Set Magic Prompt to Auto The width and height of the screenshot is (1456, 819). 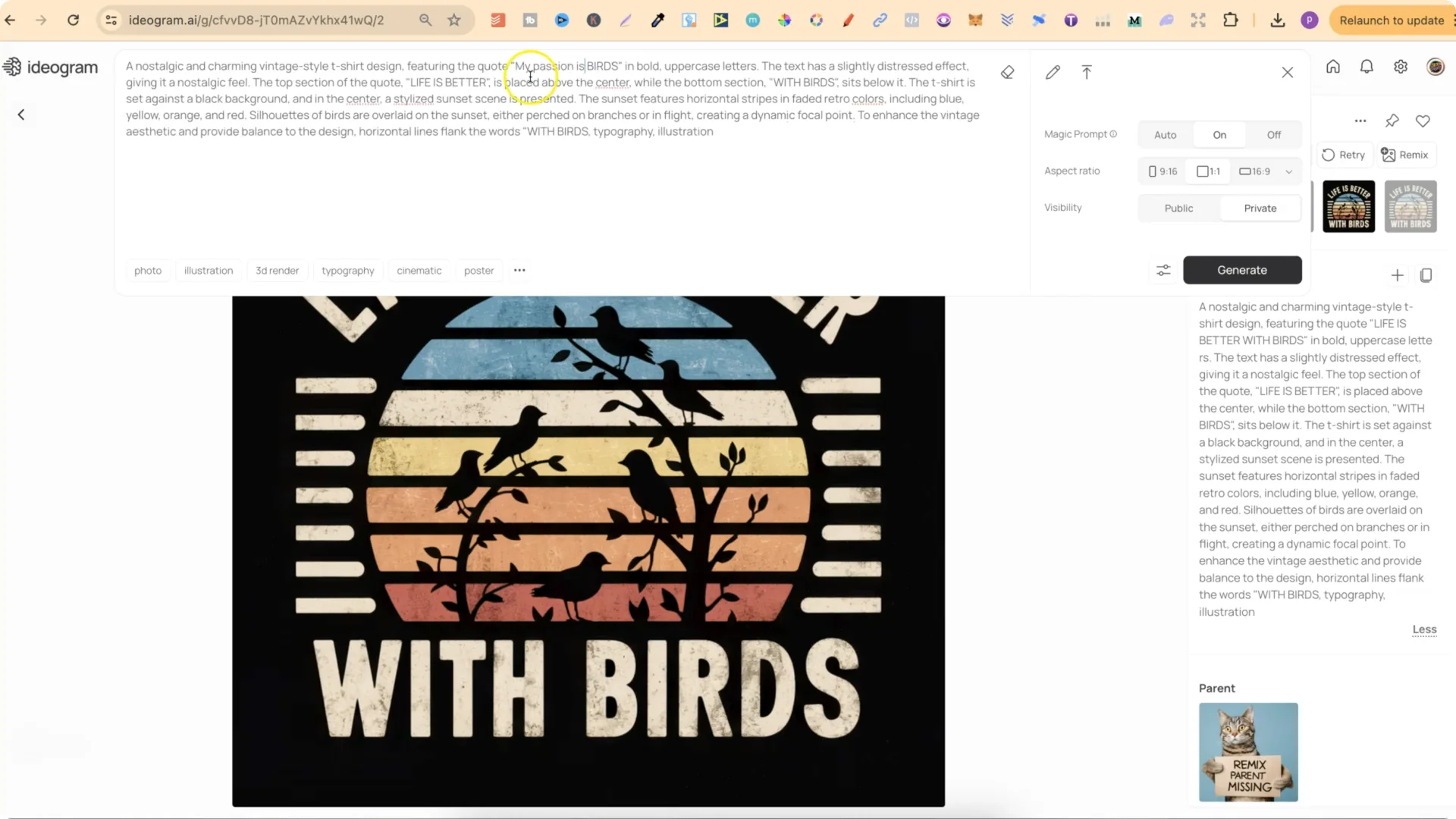(x=1165, y=135)
